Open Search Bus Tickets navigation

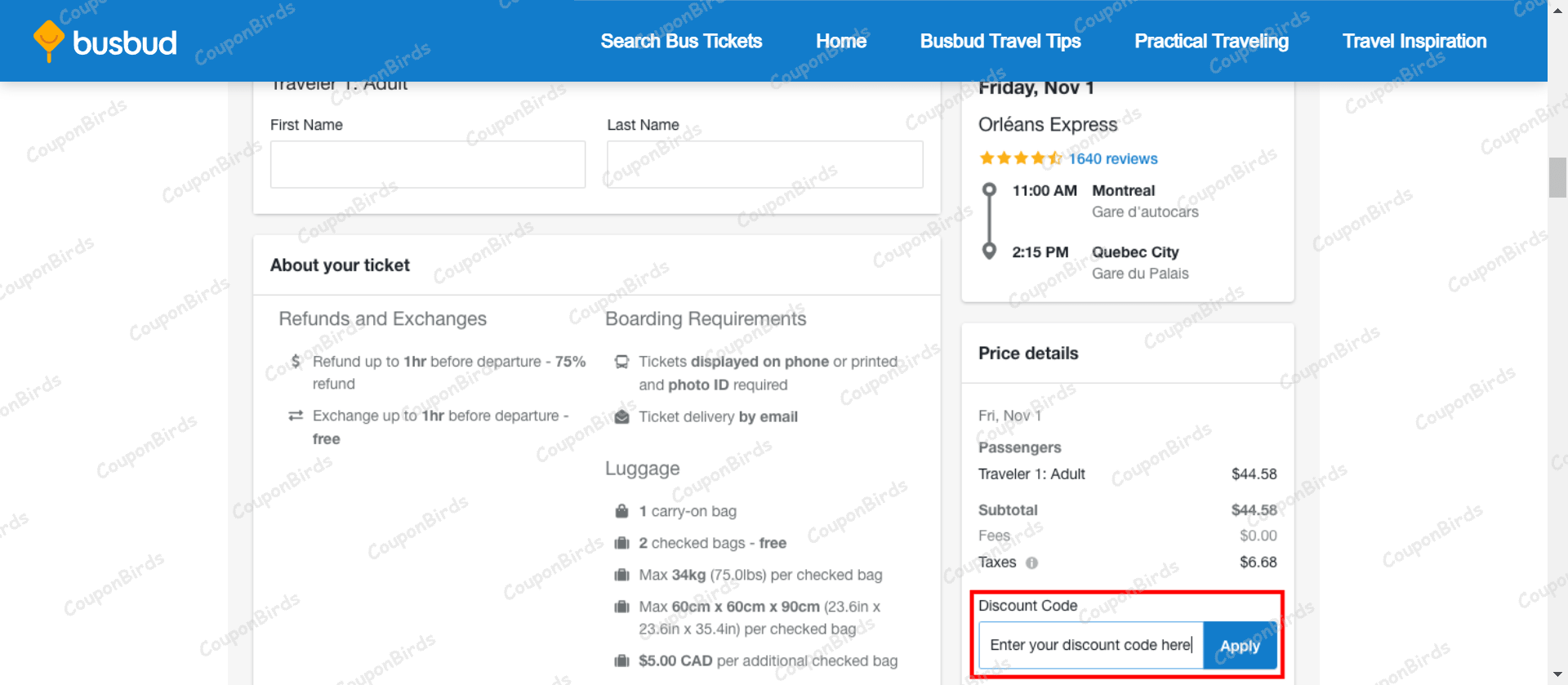tap(681, 41)
